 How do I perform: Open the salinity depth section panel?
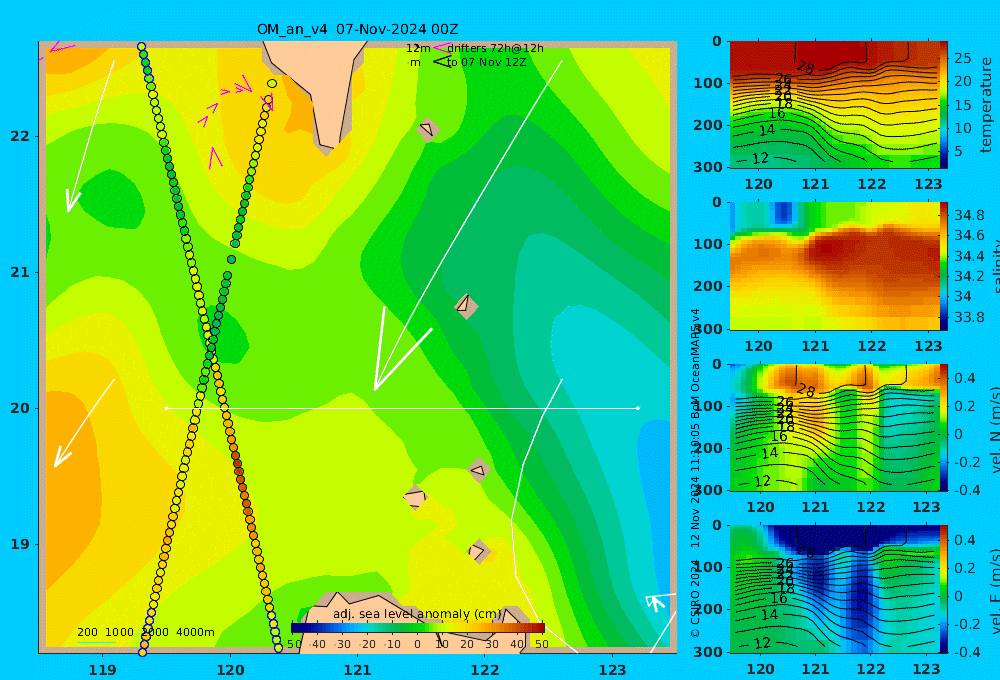coord(834,266)
